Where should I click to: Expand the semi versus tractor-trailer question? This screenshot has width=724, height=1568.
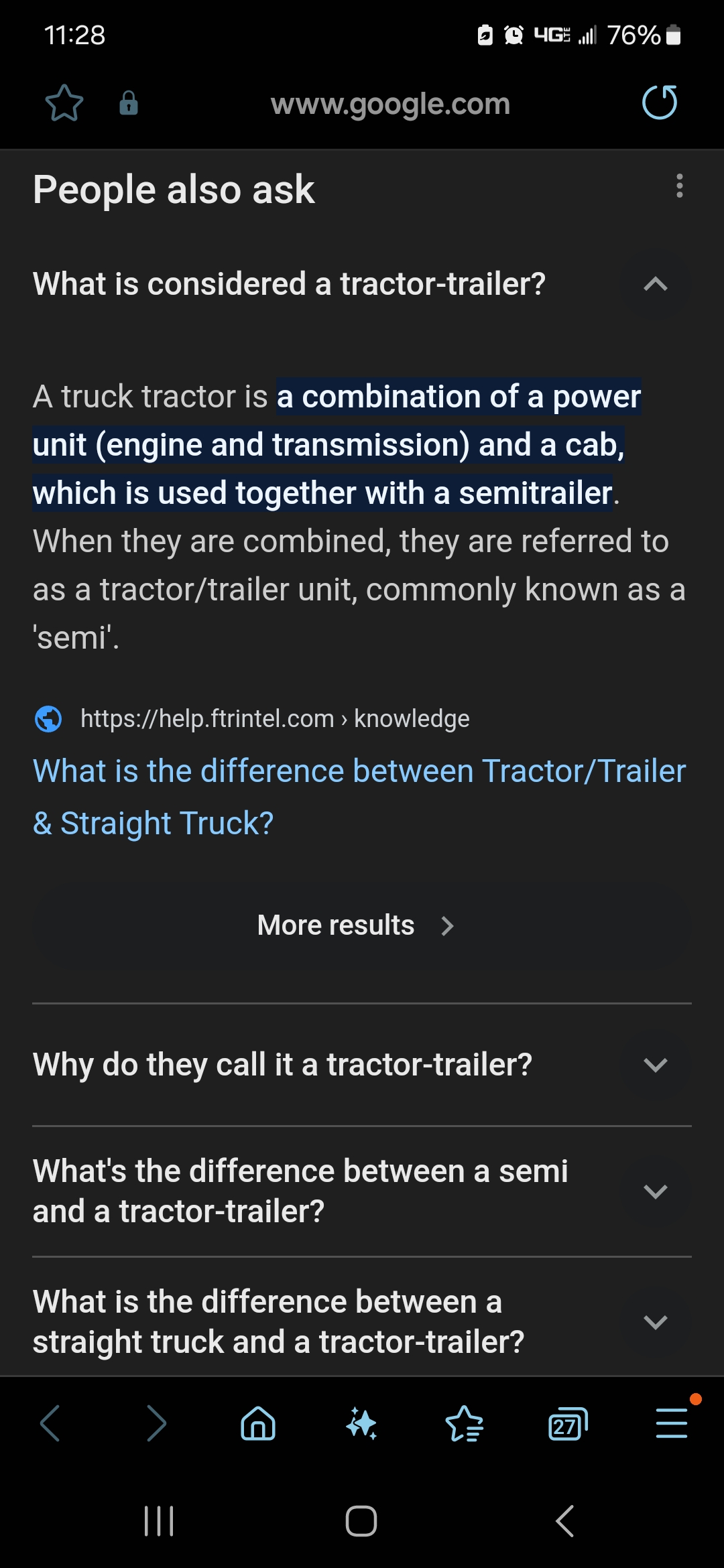pyautogui.click(x=655, y=1191)
